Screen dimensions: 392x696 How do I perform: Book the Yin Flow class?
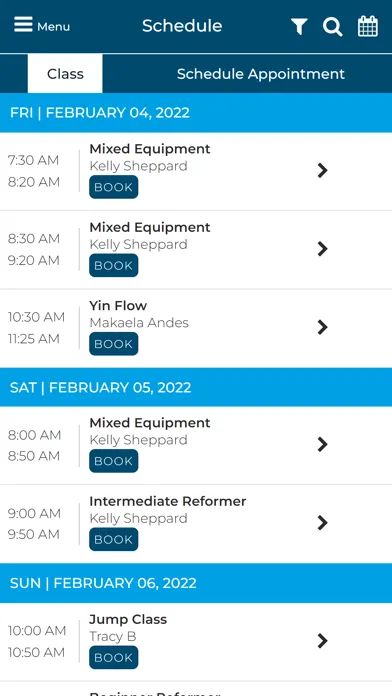point(114,344)
